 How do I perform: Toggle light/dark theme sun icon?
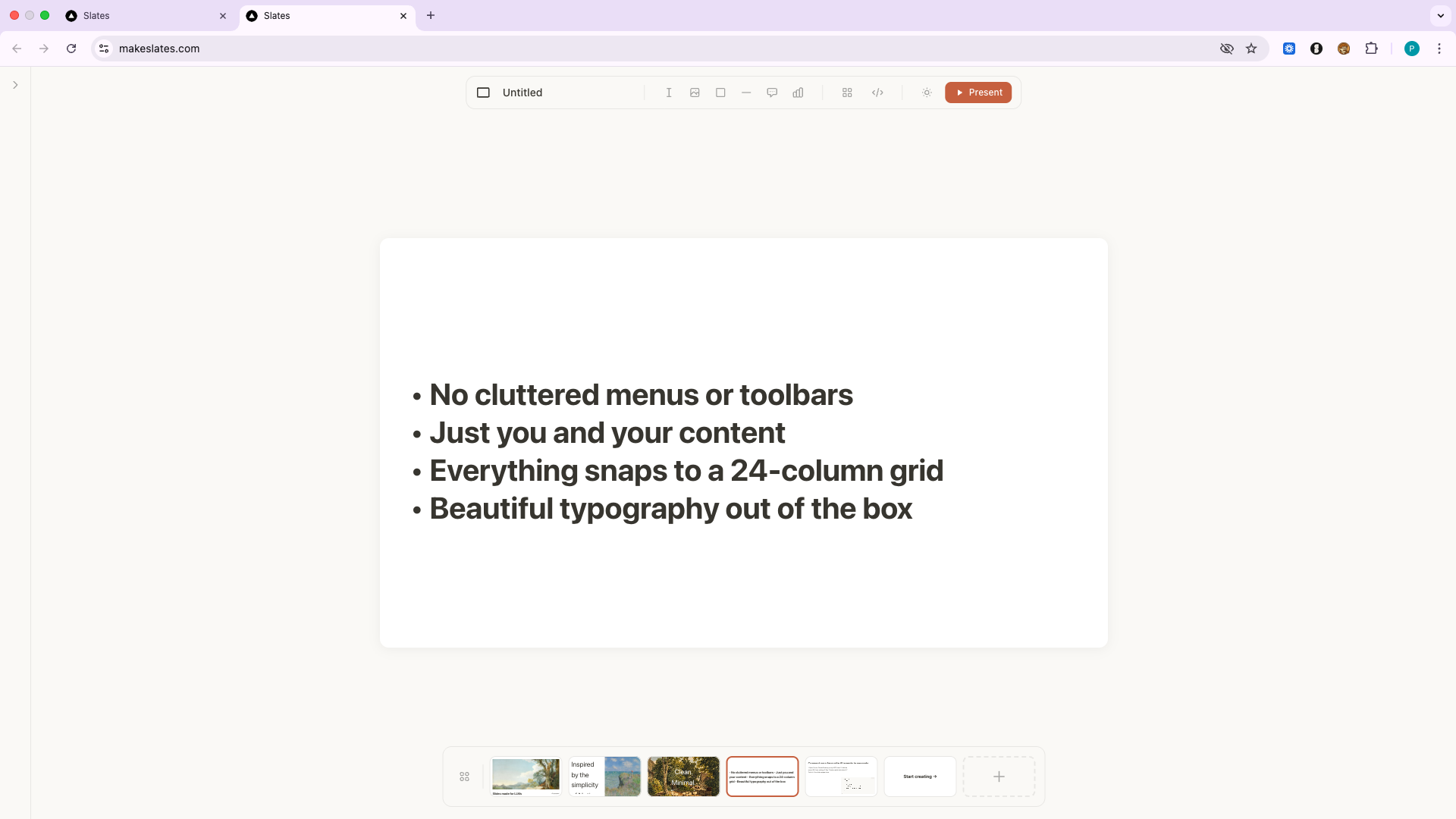pos(927,93)
